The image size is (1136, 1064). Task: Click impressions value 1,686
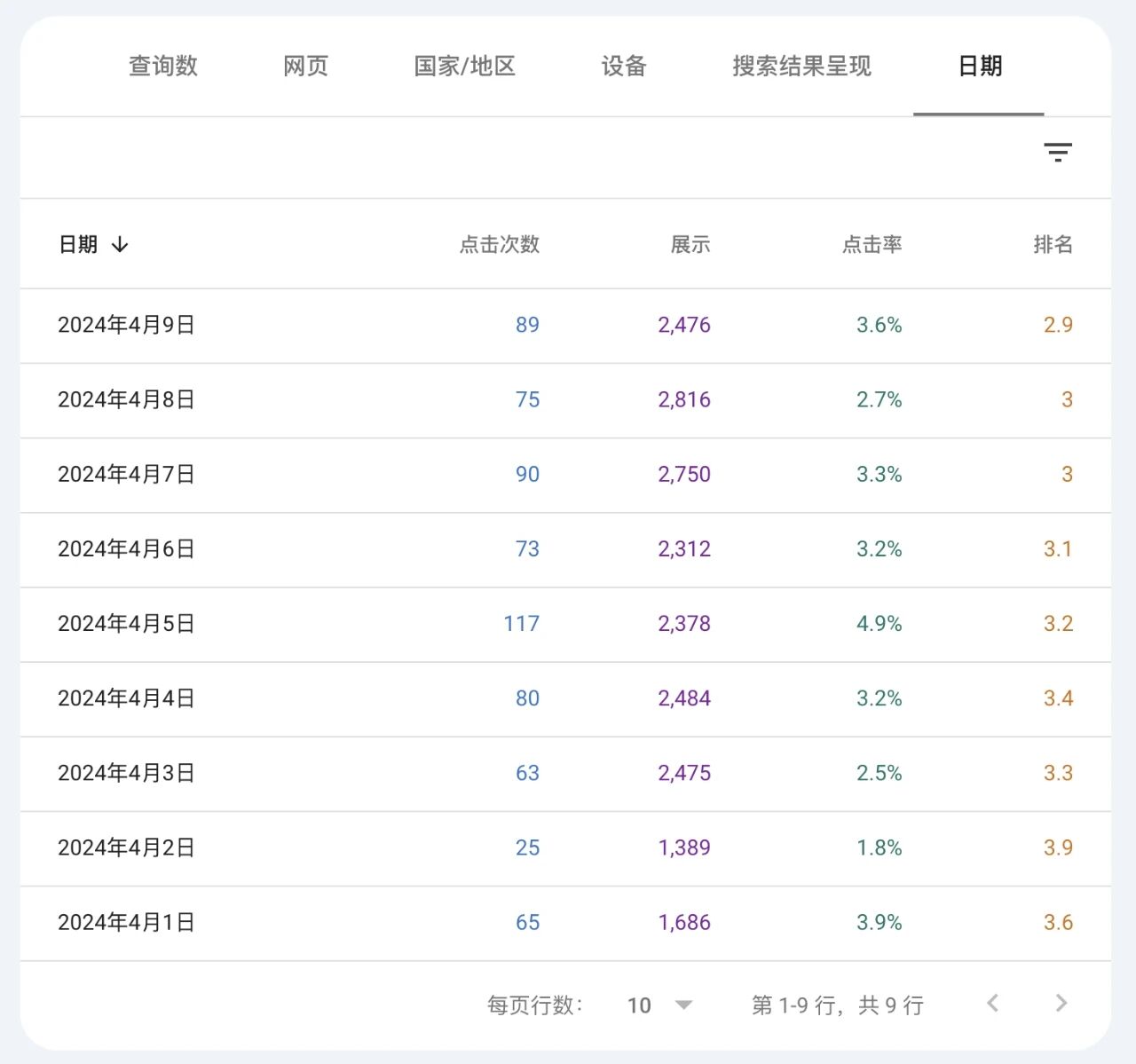point(684,923)
